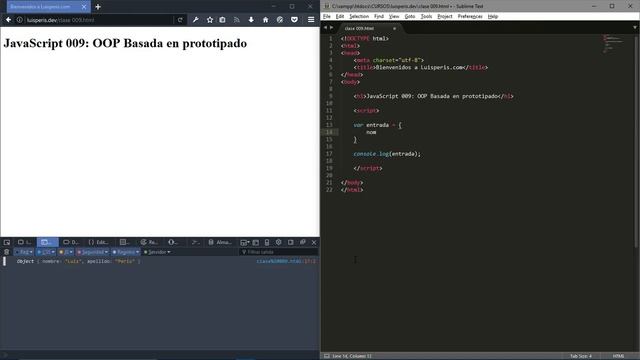This screenshot has width=640, height=360.
Task: Toggle devtools responsive design mode icon
Action: click(x=267, y=242)
